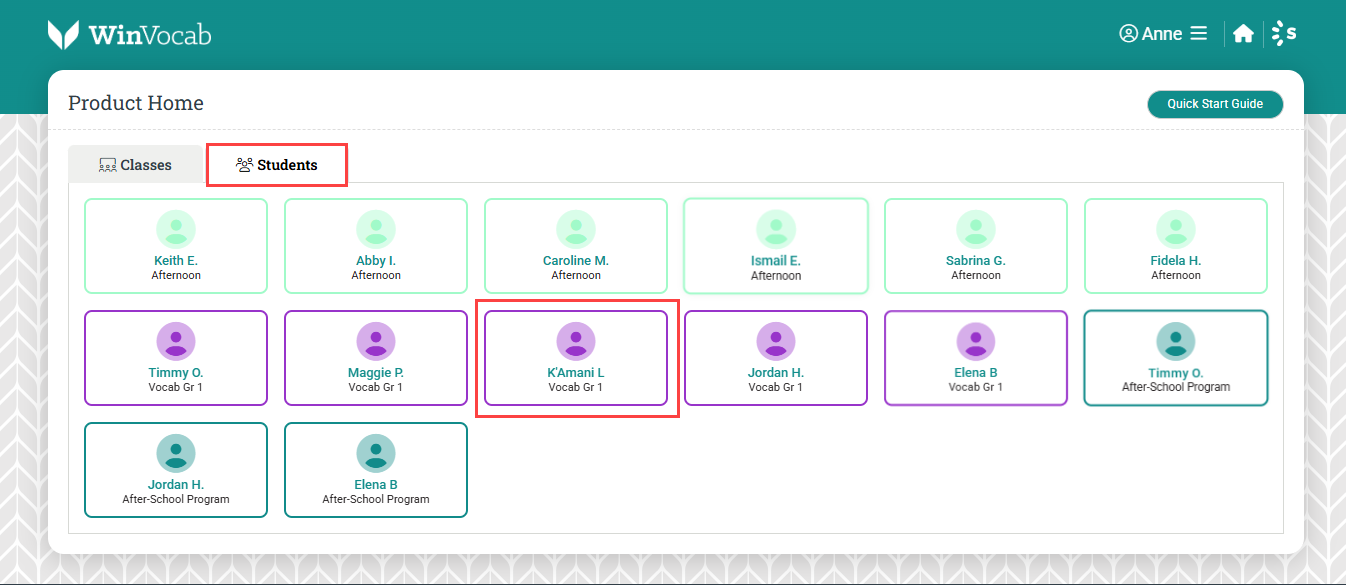Image resolution: width=1346 pixels, height=585 pixels.
Task: Click Timmy O. After-School Program name link
Action: tap(1176, 373)
